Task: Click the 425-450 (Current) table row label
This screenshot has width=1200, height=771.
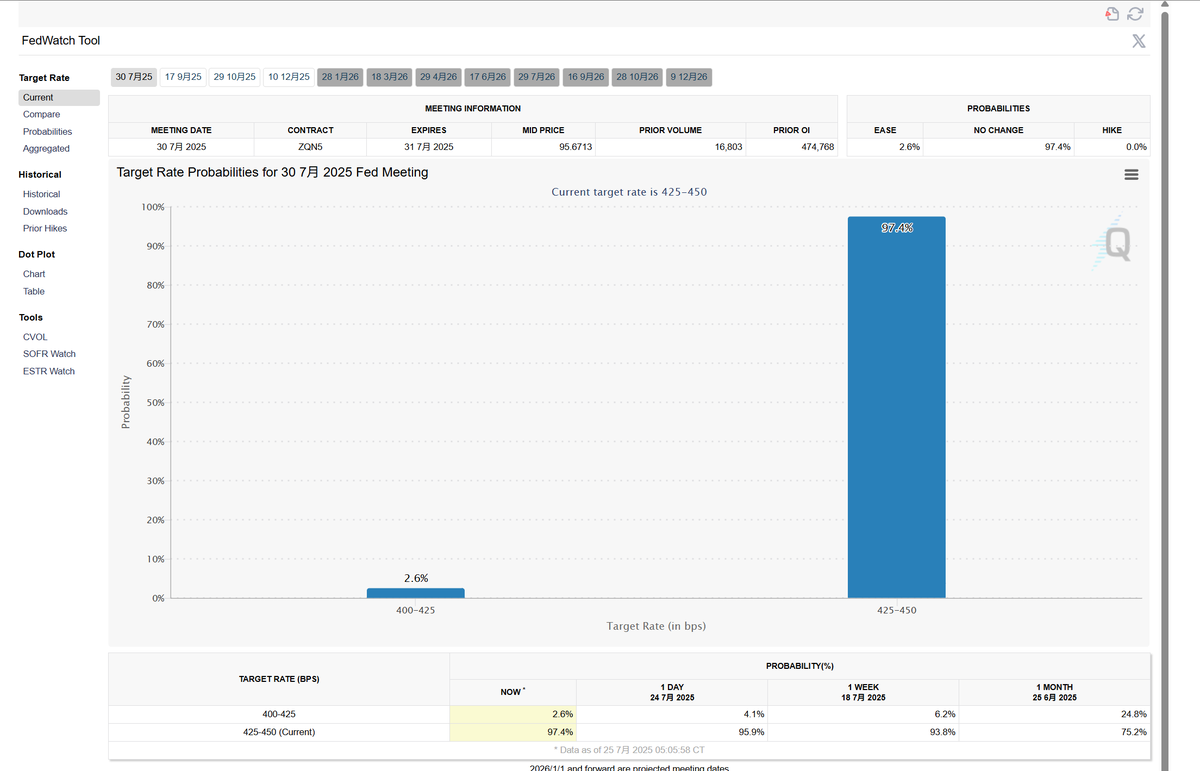Action: (279, 732)
